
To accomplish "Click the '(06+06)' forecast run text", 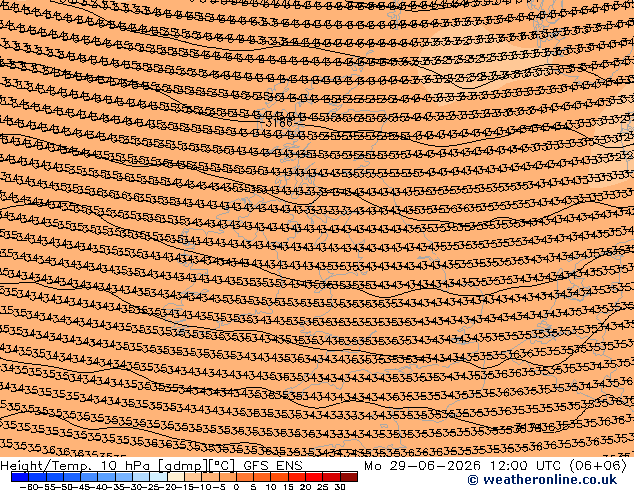I will pyautogui.click(x=598, y=465).
